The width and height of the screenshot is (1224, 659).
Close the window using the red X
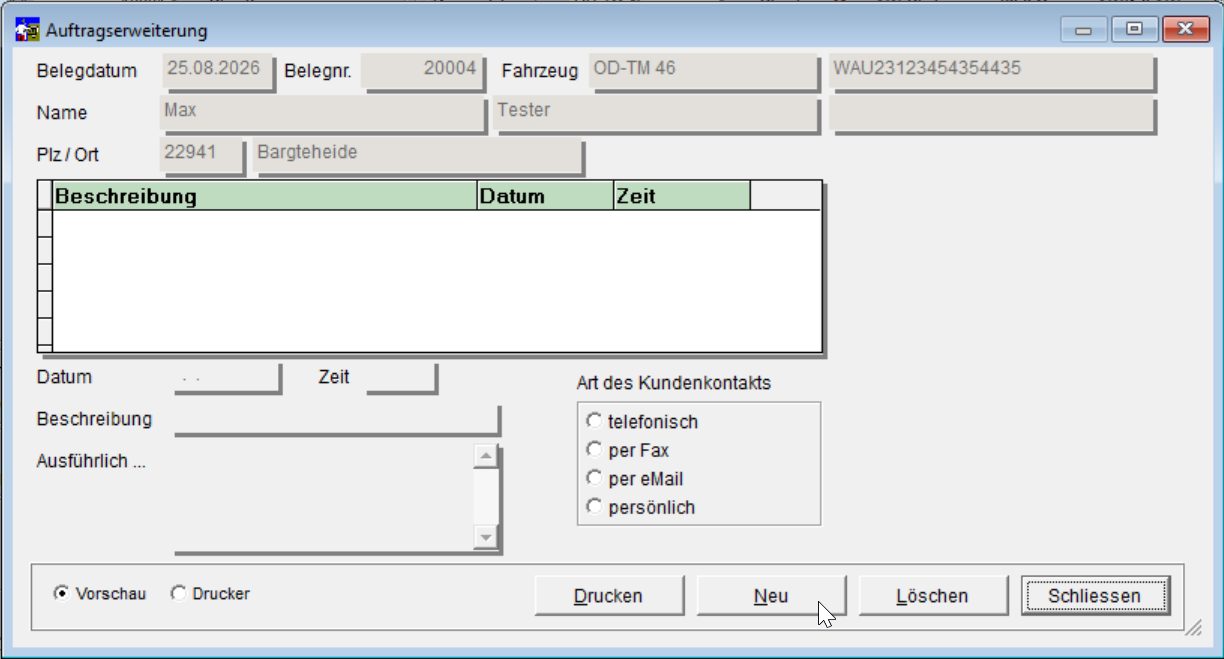tap(1185, 30)
